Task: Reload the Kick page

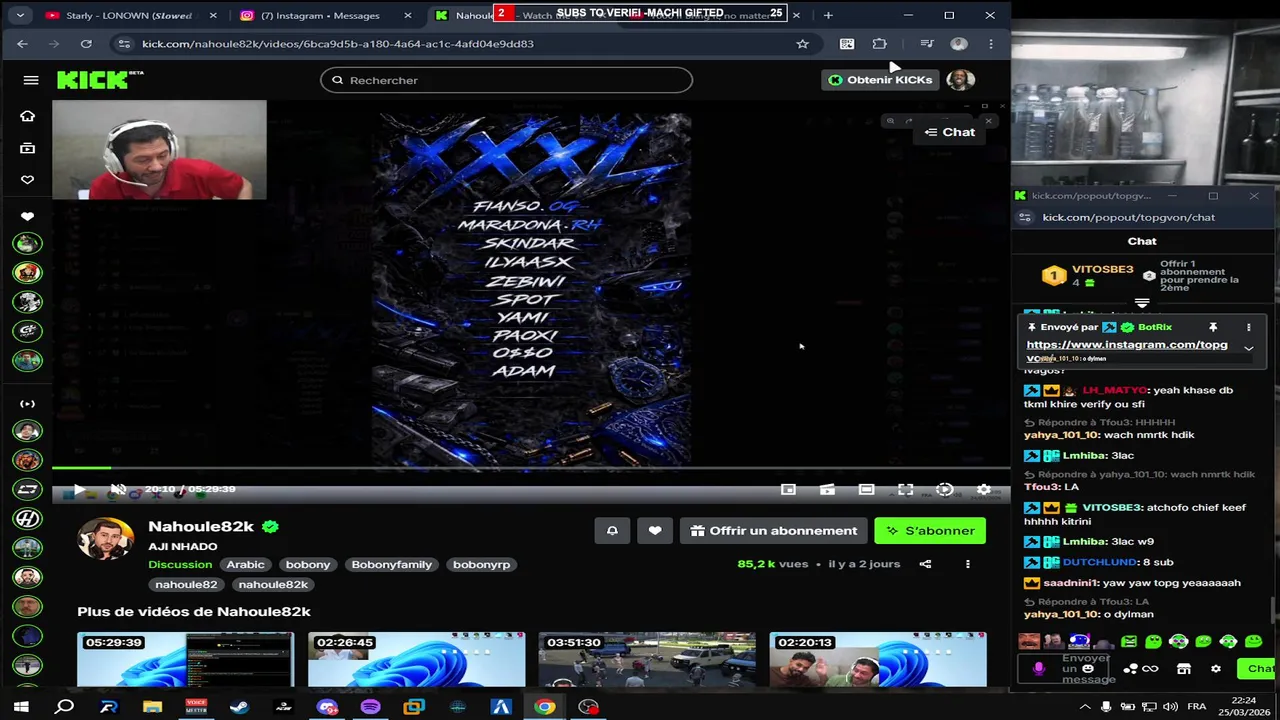Action: (x=86, y=44)
